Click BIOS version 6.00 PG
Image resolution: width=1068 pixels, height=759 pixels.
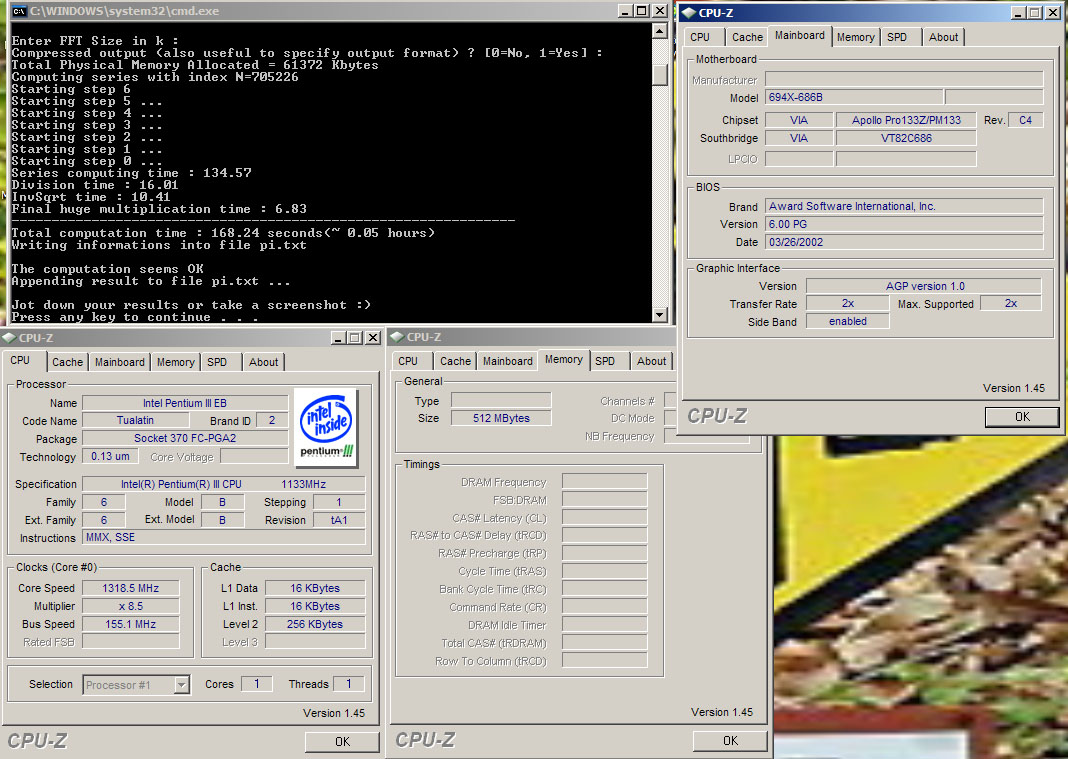click(x=904, y=224)
